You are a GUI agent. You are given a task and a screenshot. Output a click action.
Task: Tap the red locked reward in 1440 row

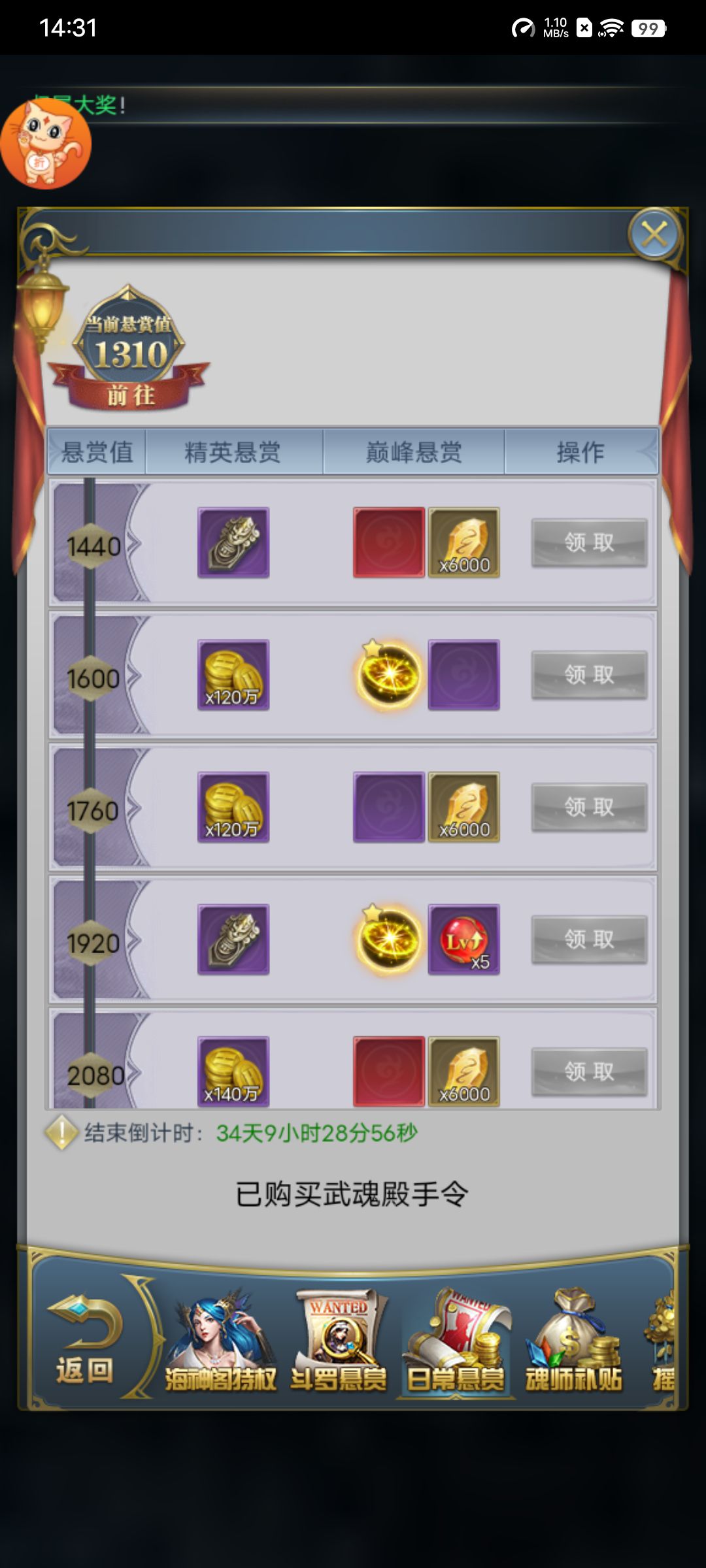389,542
